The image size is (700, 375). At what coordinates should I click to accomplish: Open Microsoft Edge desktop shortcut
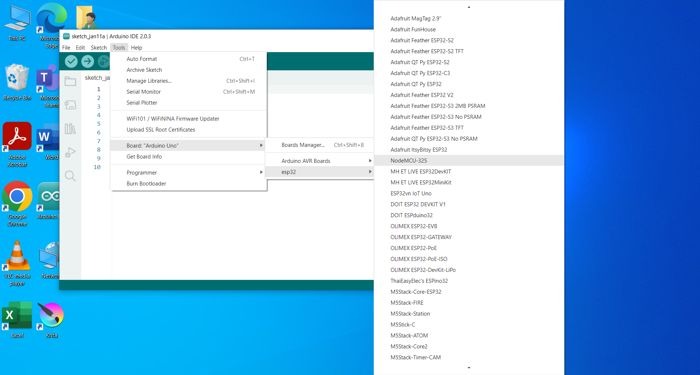50,25
